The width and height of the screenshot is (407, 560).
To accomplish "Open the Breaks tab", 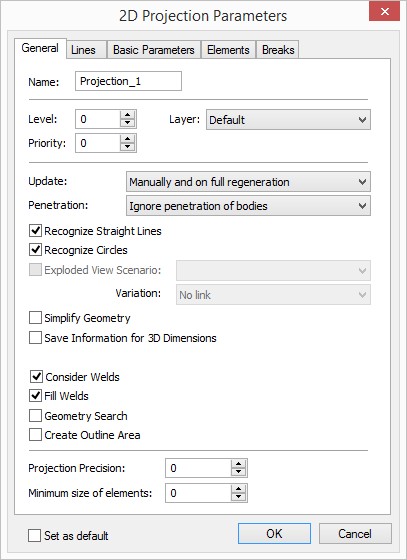I will click(278, 50).
